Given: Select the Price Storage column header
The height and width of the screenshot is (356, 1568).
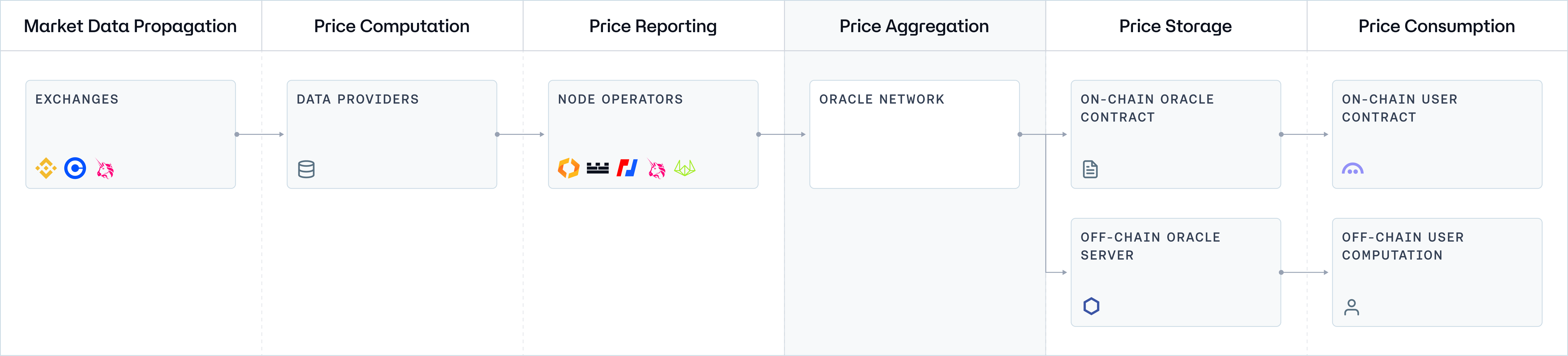Looking at the screenshot, I should click(x=1175, y=26).
